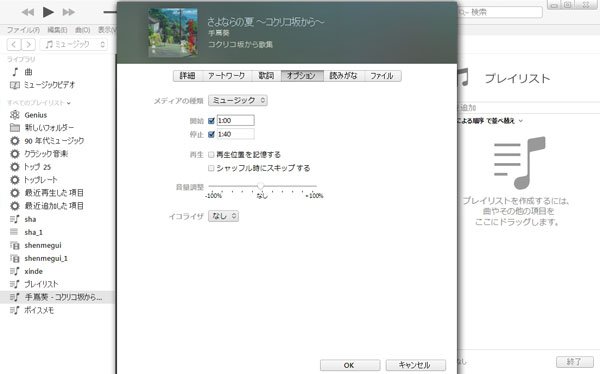
Task: Go forward with the right navigation arrow
Action: [29, 44]
